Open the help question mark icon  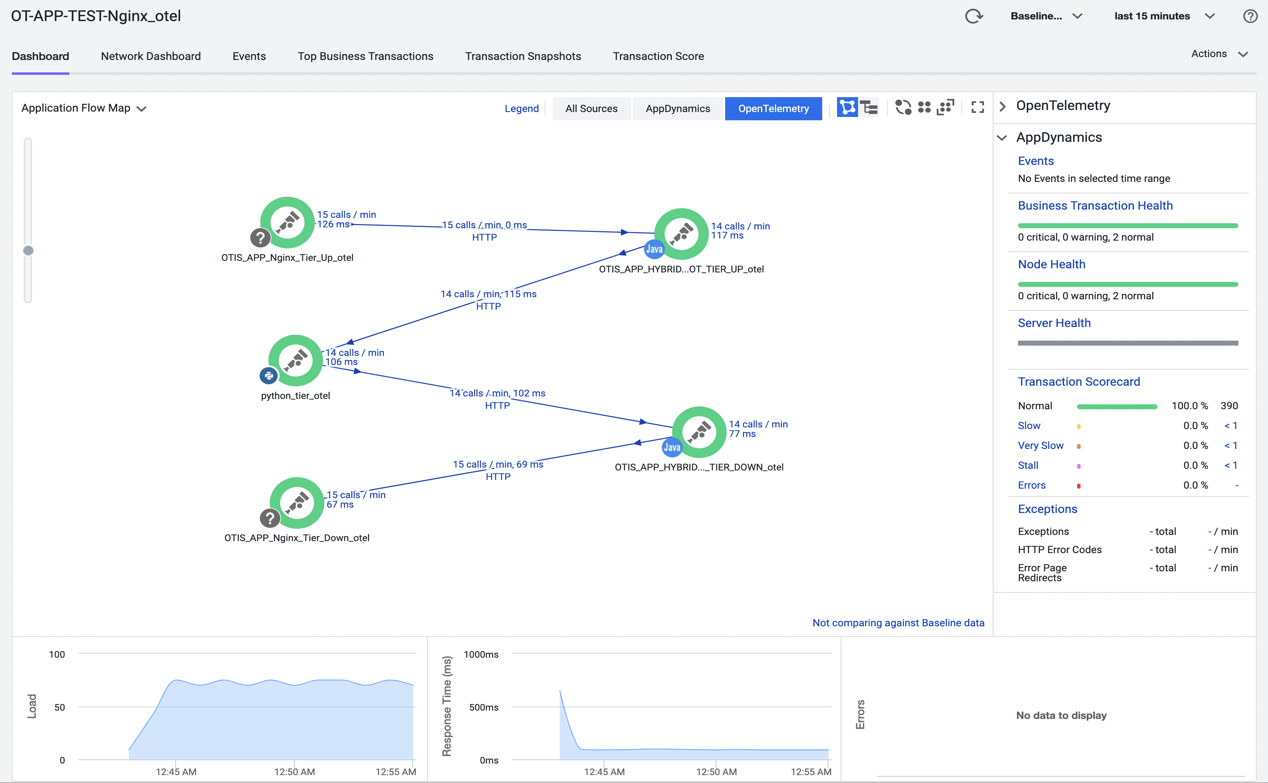coord(1250,16)
